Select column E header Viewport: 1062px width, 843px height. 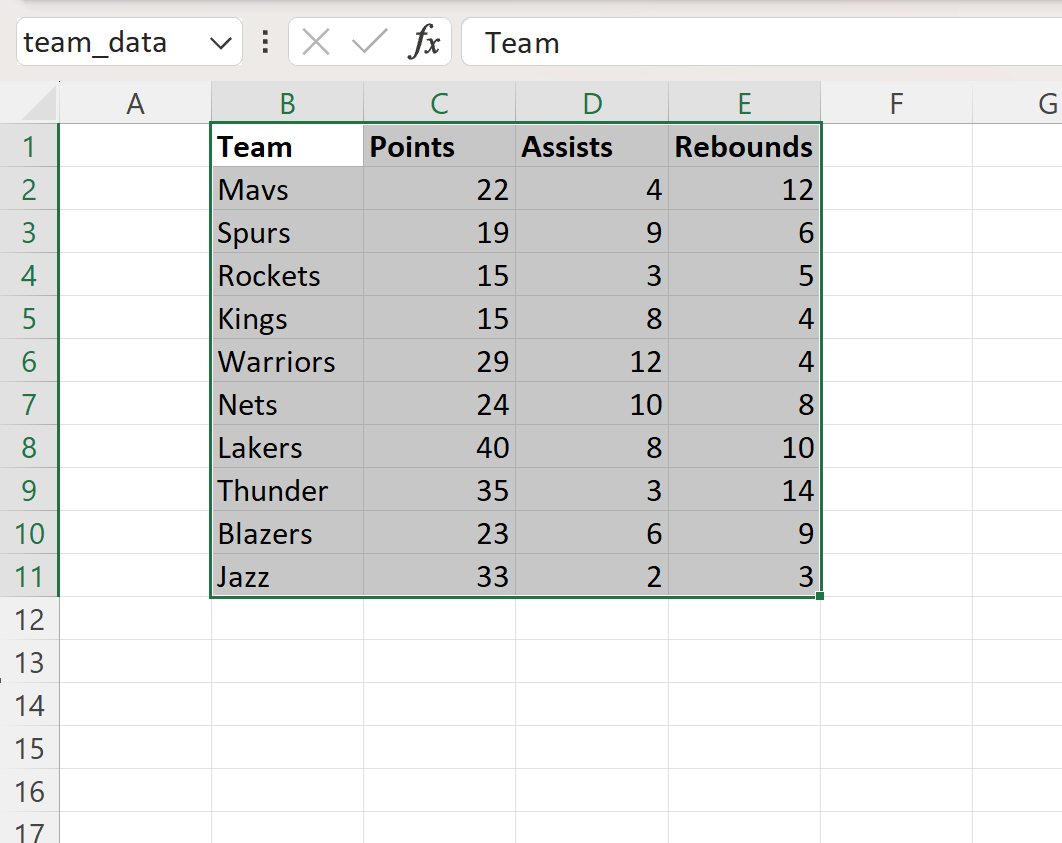pyautogui.click(x=744, y=103)
